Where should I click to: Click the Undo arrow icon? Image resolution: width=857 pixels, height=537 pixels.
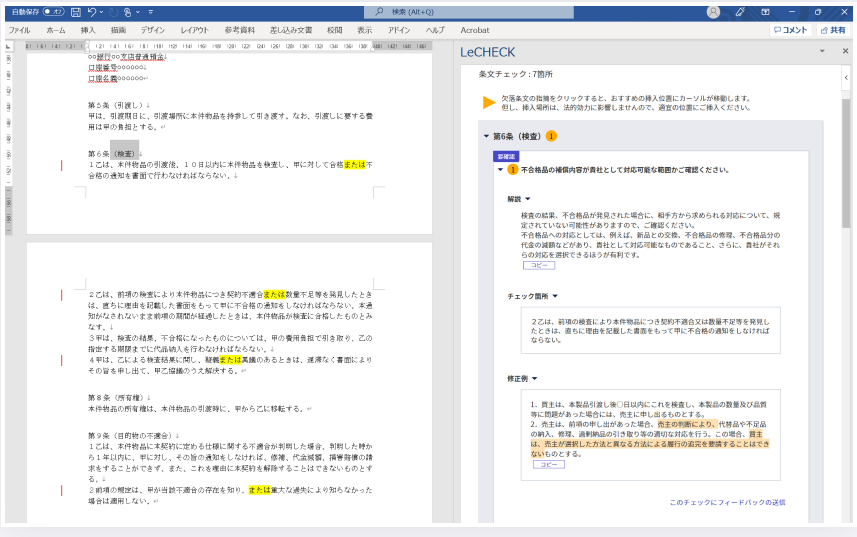[x=92, y=12]
